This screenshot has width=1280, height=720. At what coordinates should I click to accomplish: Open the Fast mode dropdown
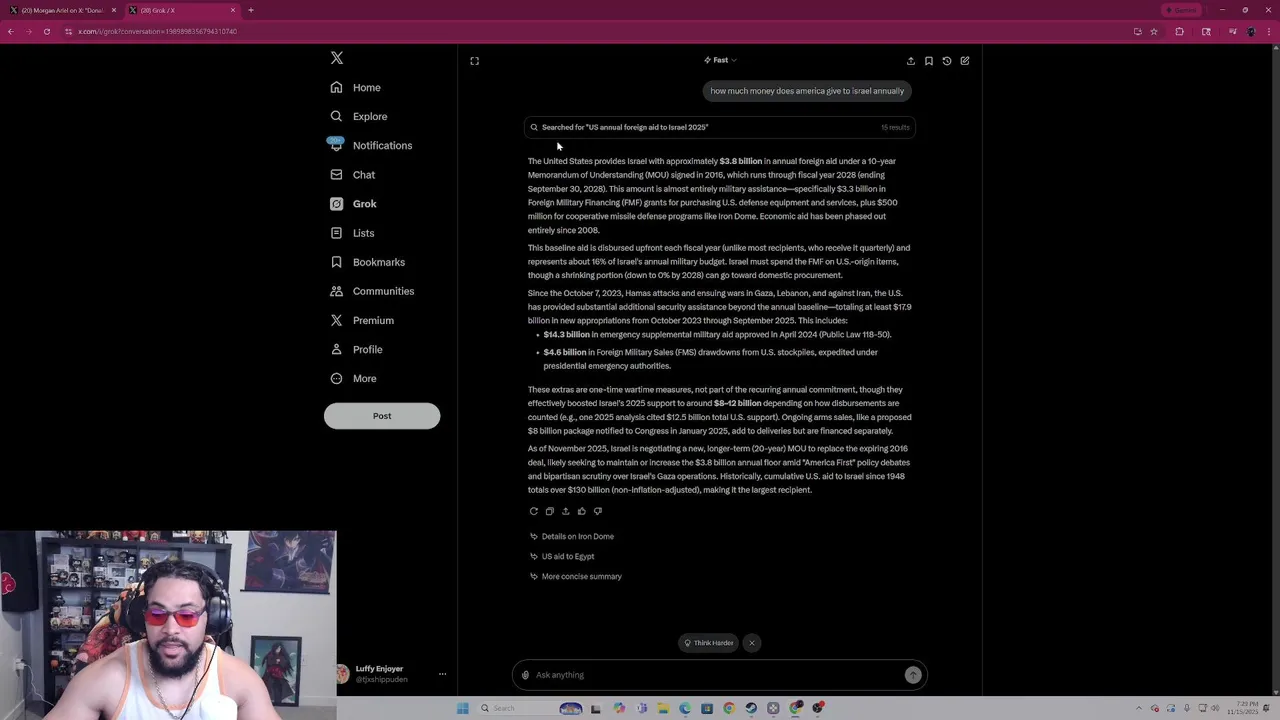tap(720, 60)
